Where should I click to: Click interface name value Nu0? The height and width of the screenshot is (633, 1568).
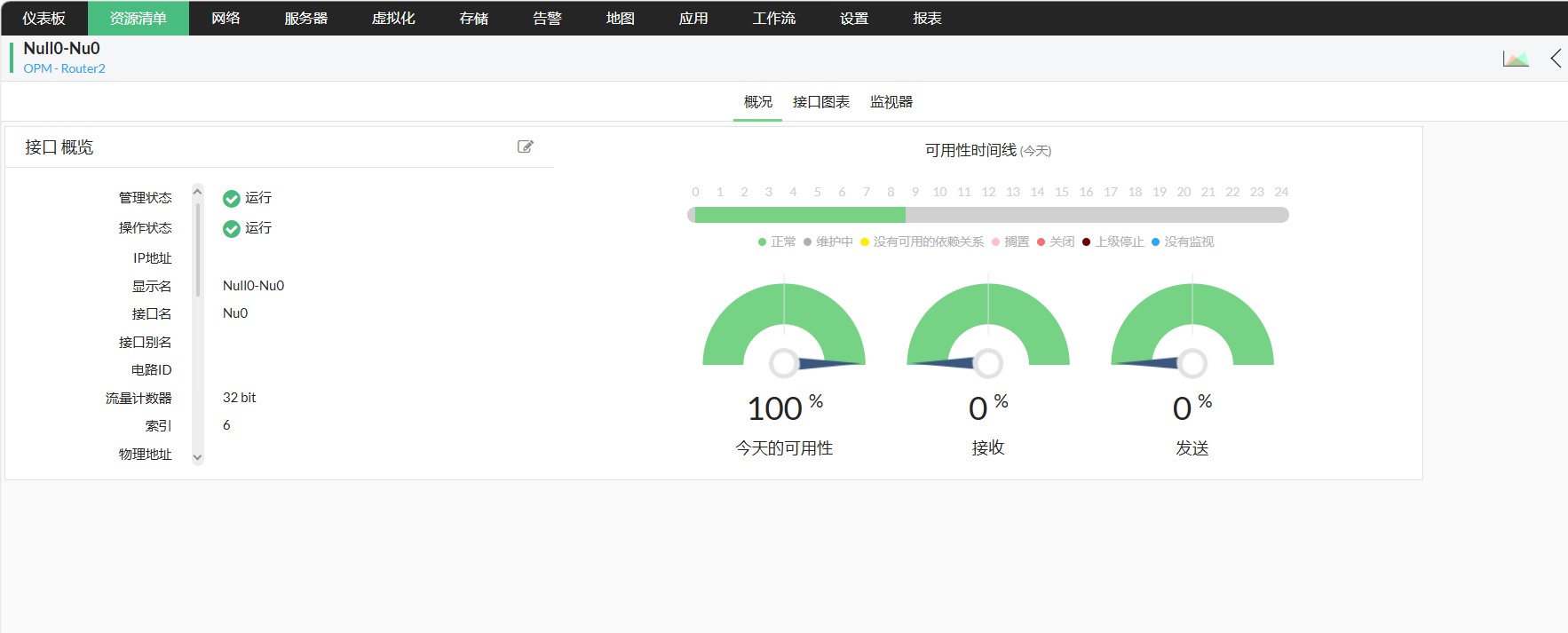[x=235, y=313]
